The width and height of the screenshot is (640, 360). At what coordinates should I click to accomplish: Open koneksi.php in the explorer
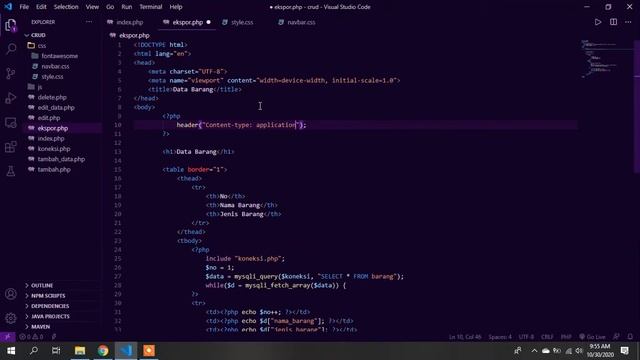[53, 149]
